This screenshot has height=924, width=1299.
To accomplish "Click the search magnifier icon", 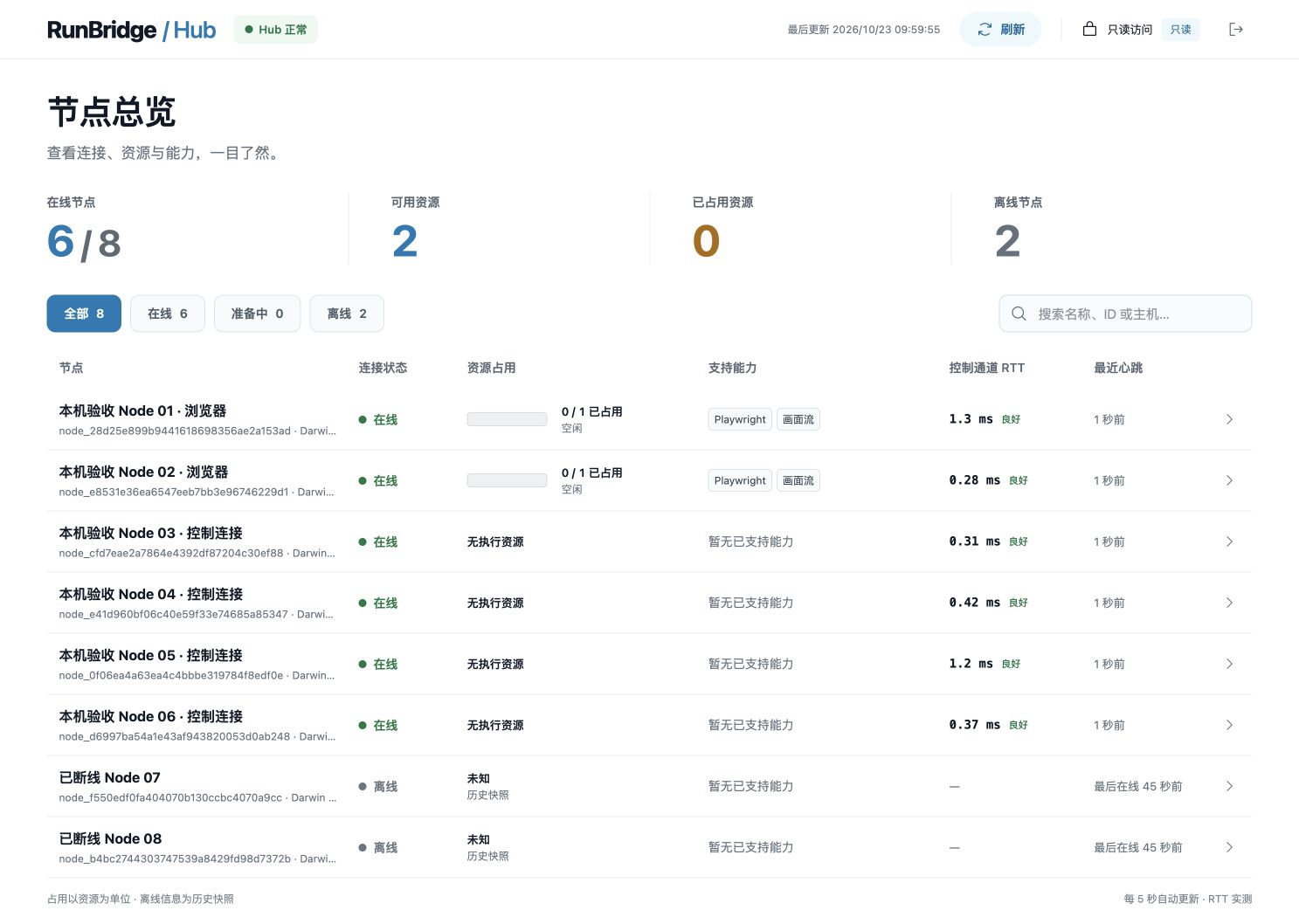I will (1019, 314).
